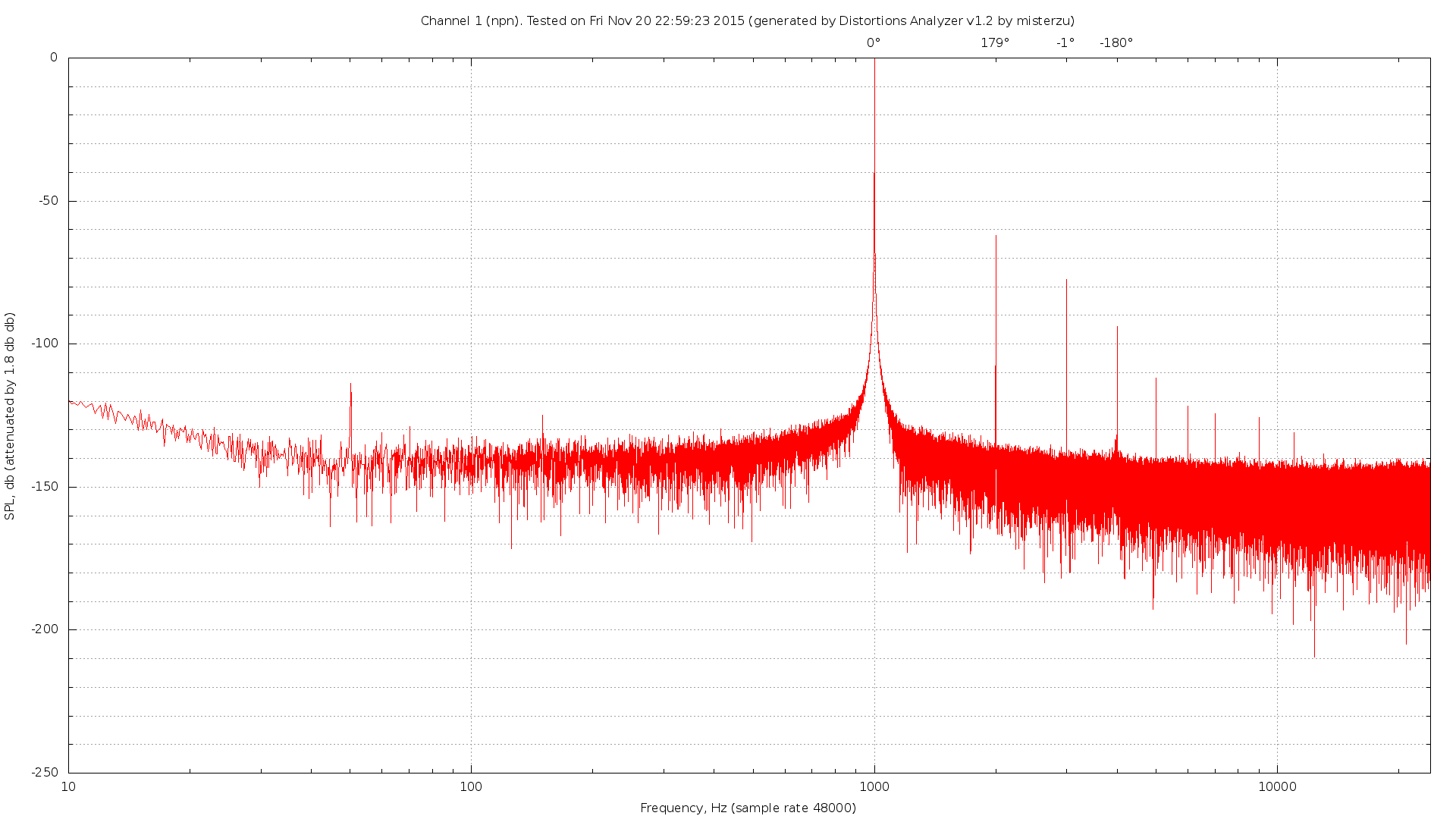Click the y-axis tick label -200
The height and width of the screenshot is (819, 1456).
coord(44,629)
